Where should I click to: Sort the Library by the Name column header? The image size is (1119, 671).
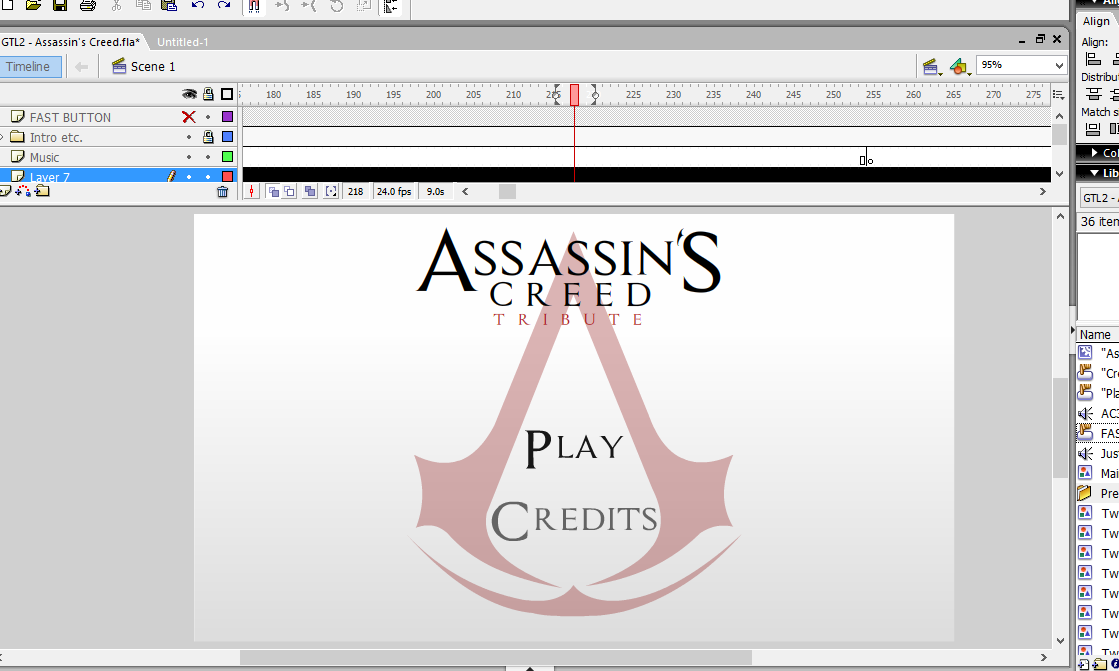tap(1095, 334)
